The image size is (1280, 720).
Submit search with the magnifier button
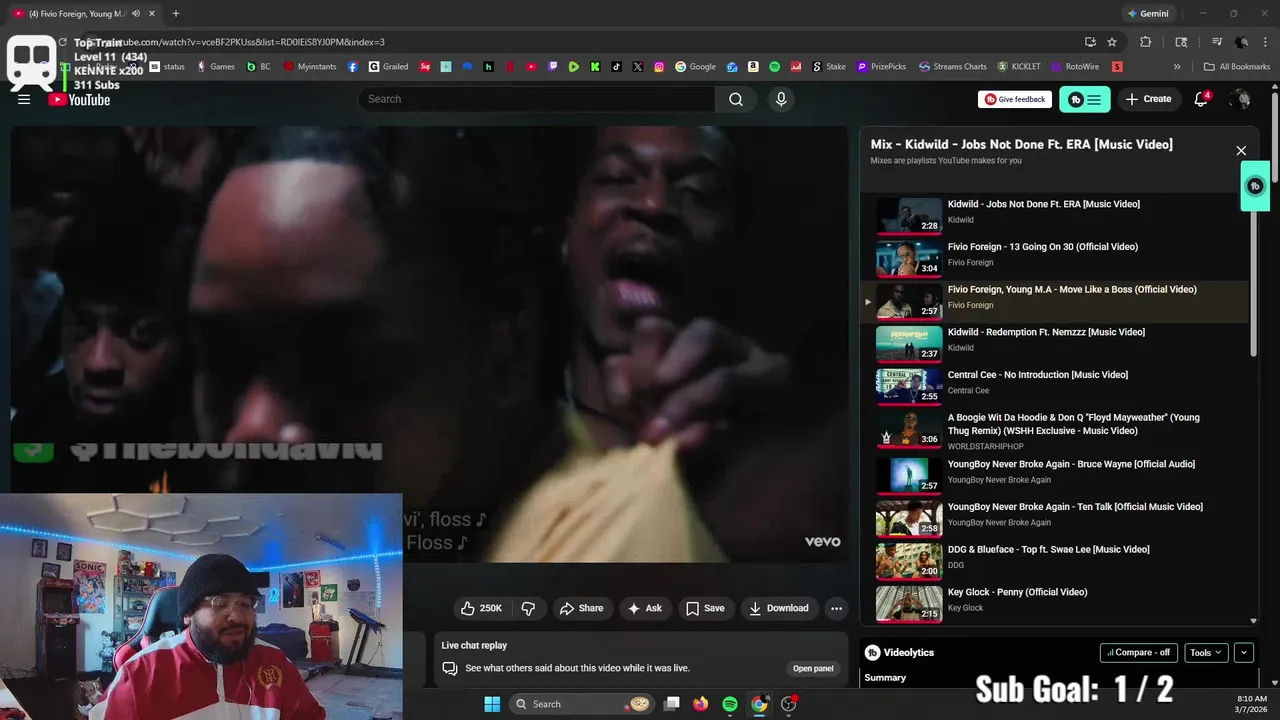pyautogui.click(x=736, y=99)
